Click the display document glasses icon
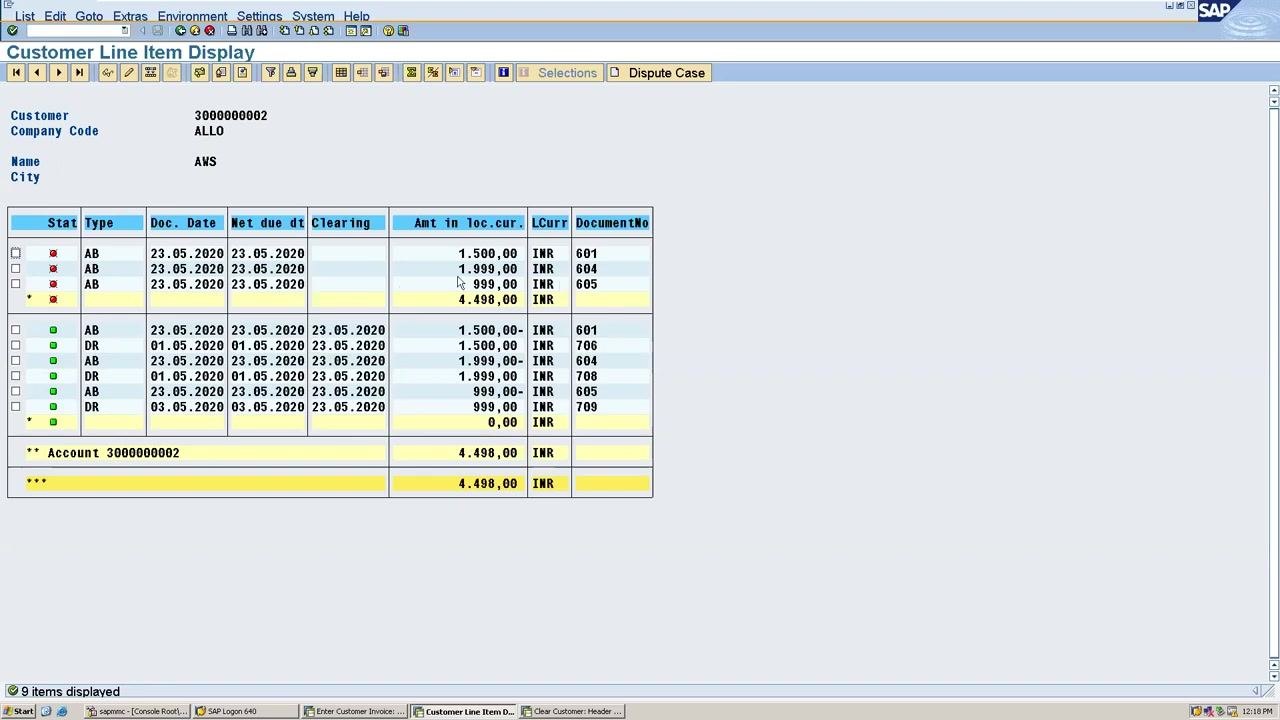Image resolution: width=1280 pixels, height=720 pixels. pos(108,73)
